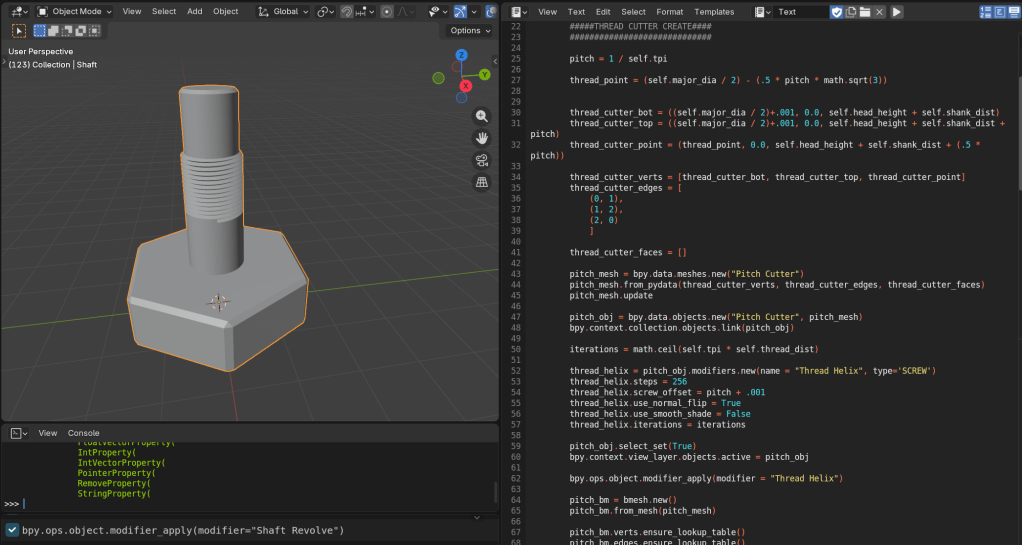The width and height of the screenshot is (1022, 545).
Task: Open a text file with the folder icon
Action: click(864, 12)
